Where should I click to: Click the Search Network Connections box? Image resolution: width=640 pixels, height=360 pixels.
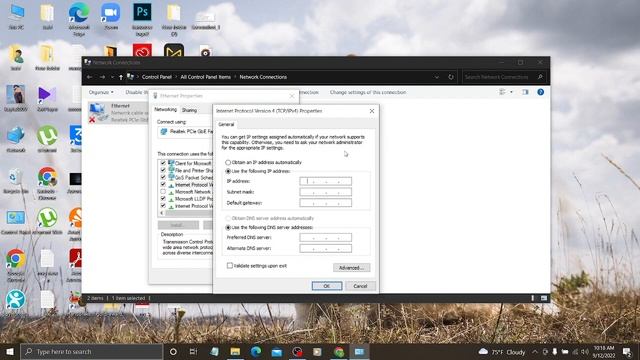click(504, 77)
